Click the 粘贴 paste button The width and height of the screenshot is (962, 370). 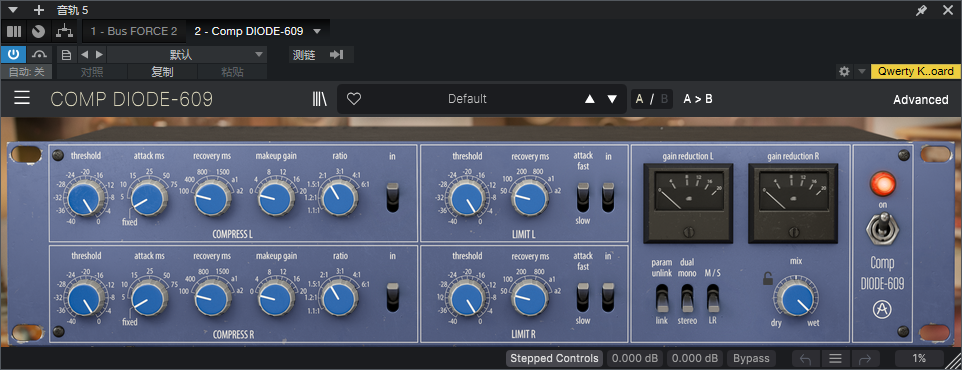233,72
